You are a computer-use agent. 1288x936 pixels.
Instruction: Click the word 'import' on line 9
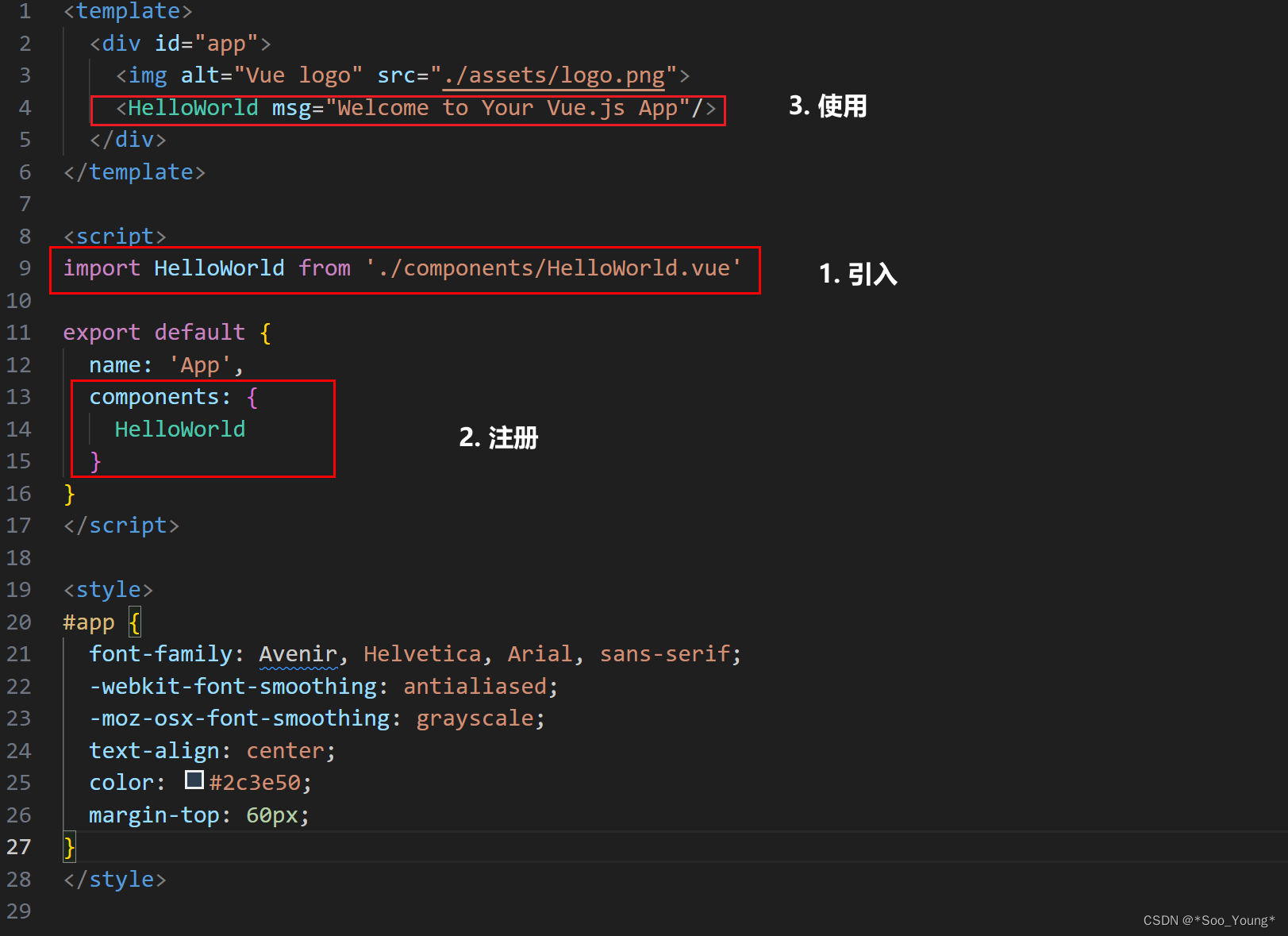click(x=102, y=268)
